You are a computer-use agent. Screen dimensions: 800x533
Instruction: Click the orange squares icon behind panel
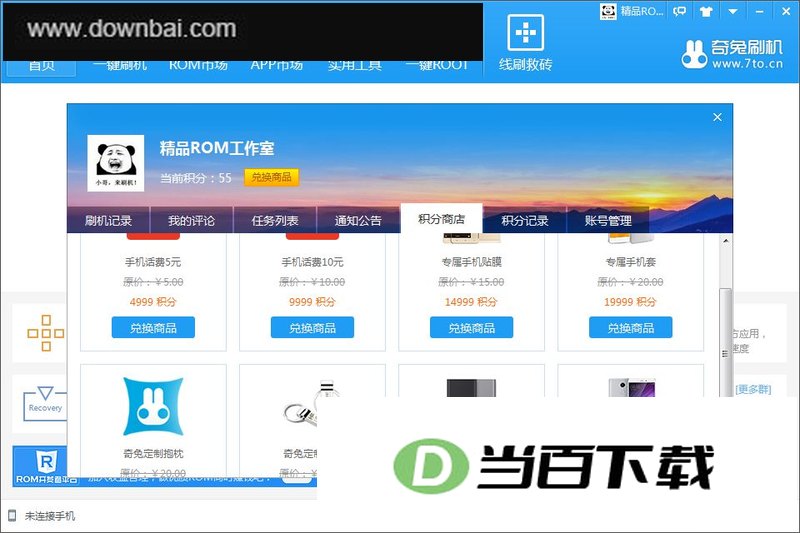[45, 333]
